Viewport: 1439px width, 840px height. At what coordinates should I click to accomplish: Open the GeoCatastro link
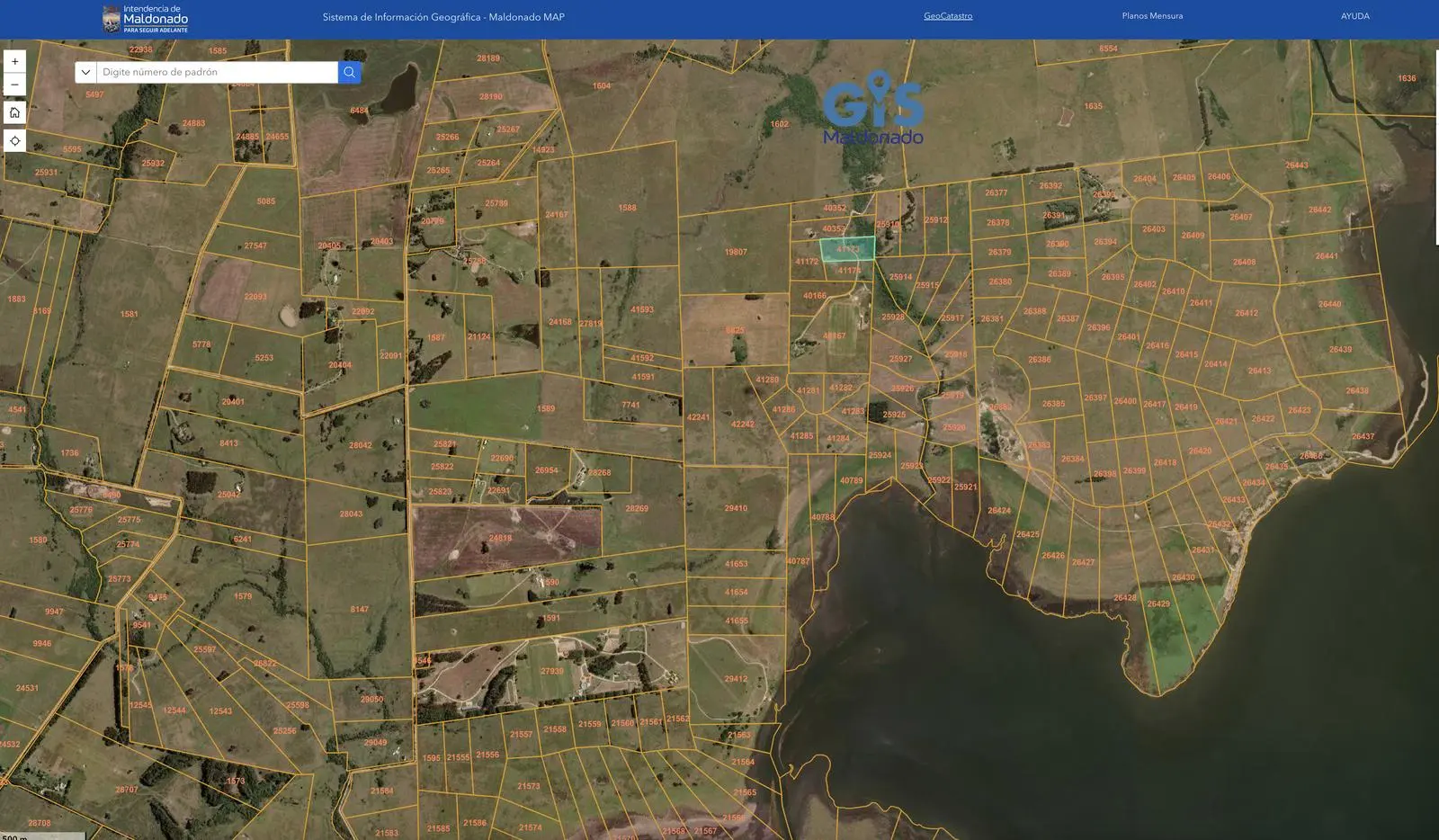click(x=947, y=16)
